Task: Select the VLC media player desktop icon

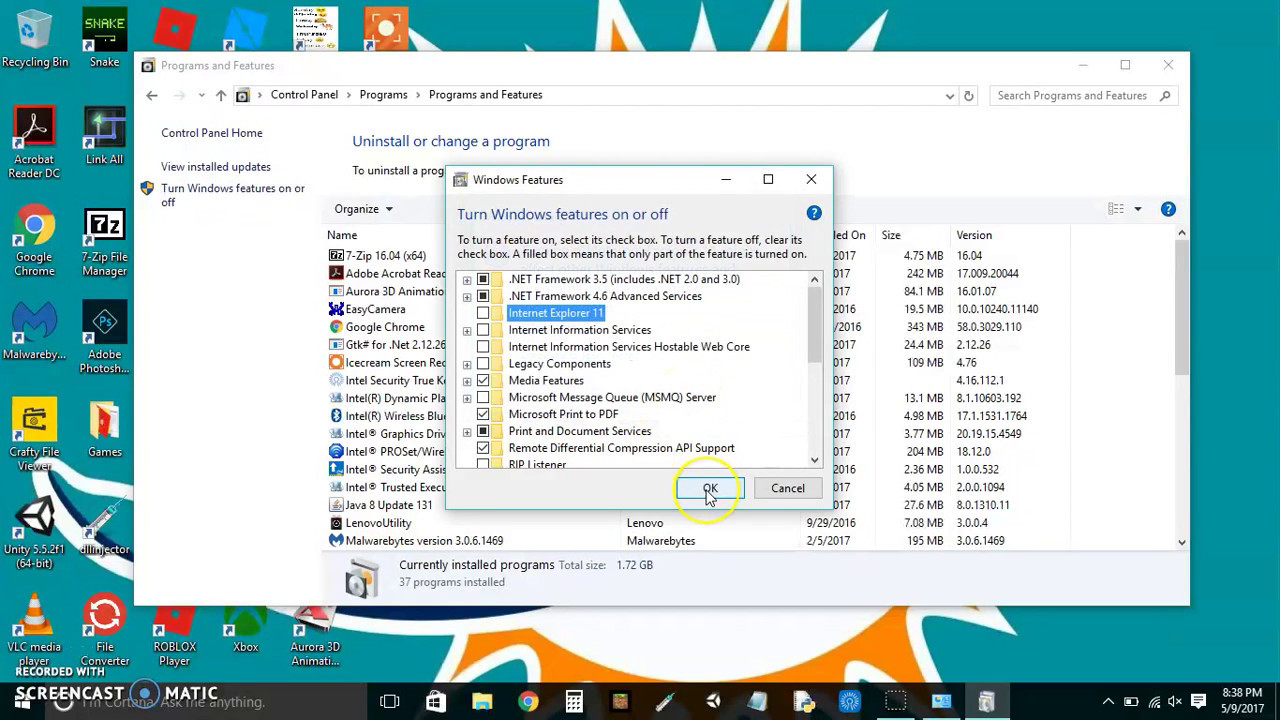Action: 34,630
